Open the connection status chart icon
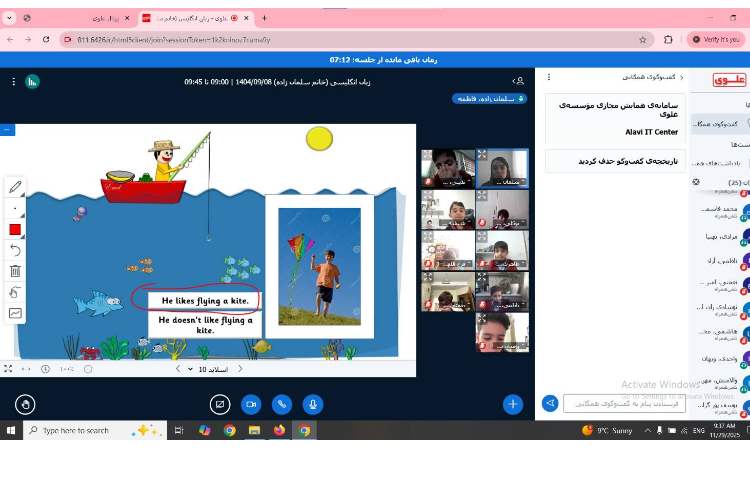This screenshot has height=480, width=750. [x=32, y=81]
